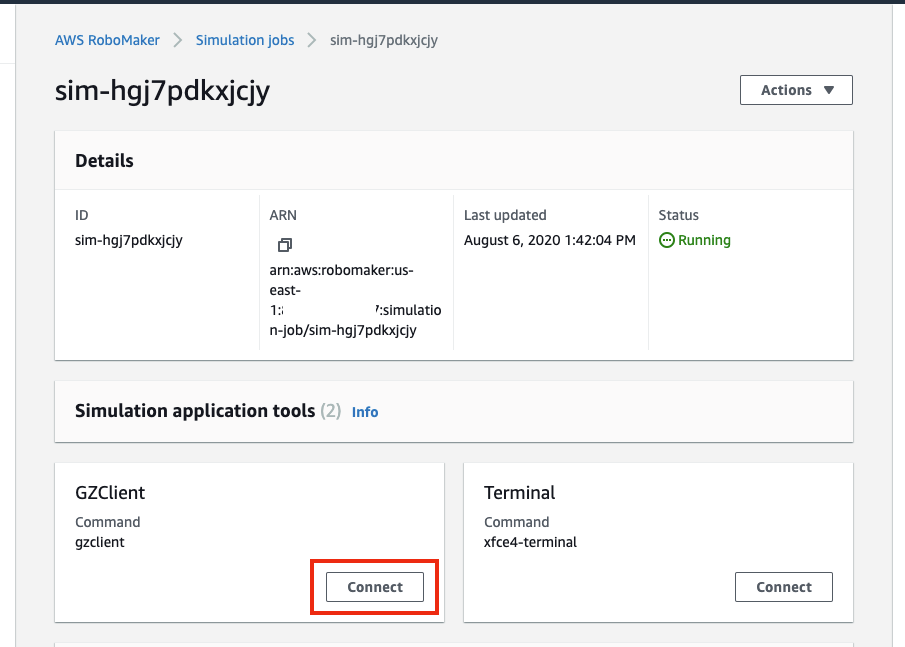The image size is (905, 647).
Task: Select the page title sim-hgj7pdkxjcjy
Action: pyautogui.click(x=162, y=91)
